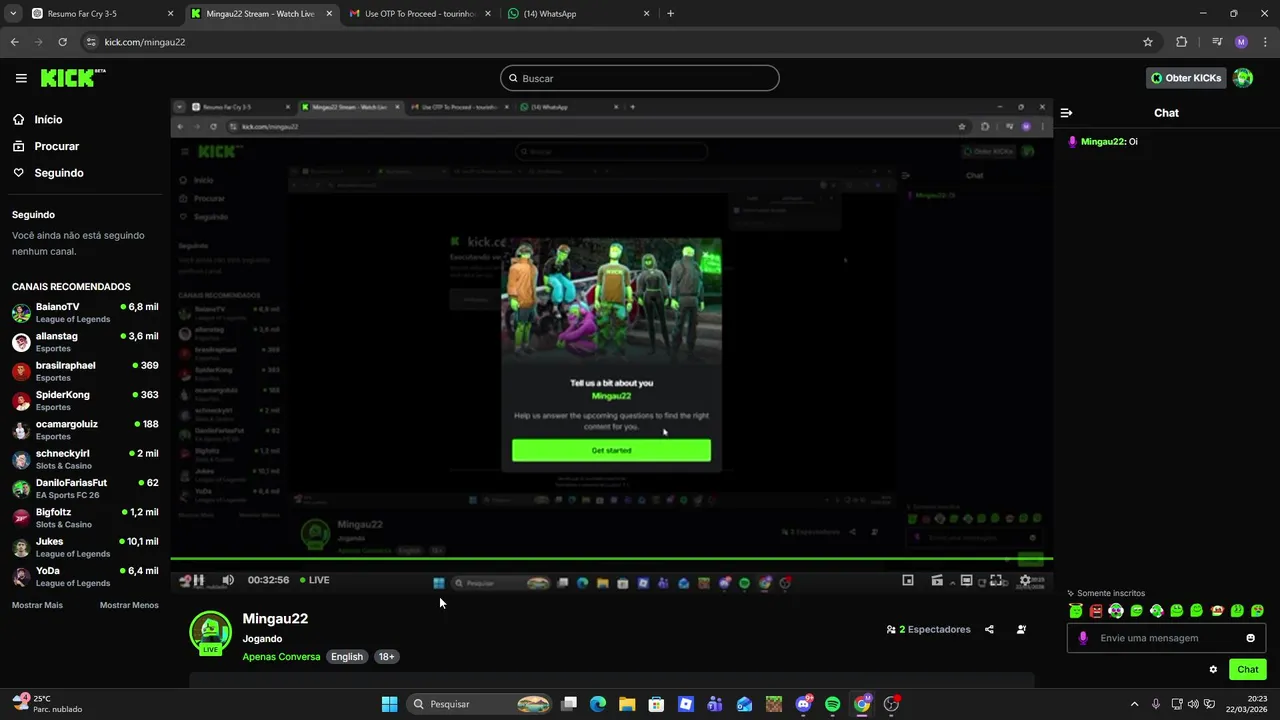Click the KICK logo
The width and height of the screenshot is (1280, 720).
[x=73, y=78]
